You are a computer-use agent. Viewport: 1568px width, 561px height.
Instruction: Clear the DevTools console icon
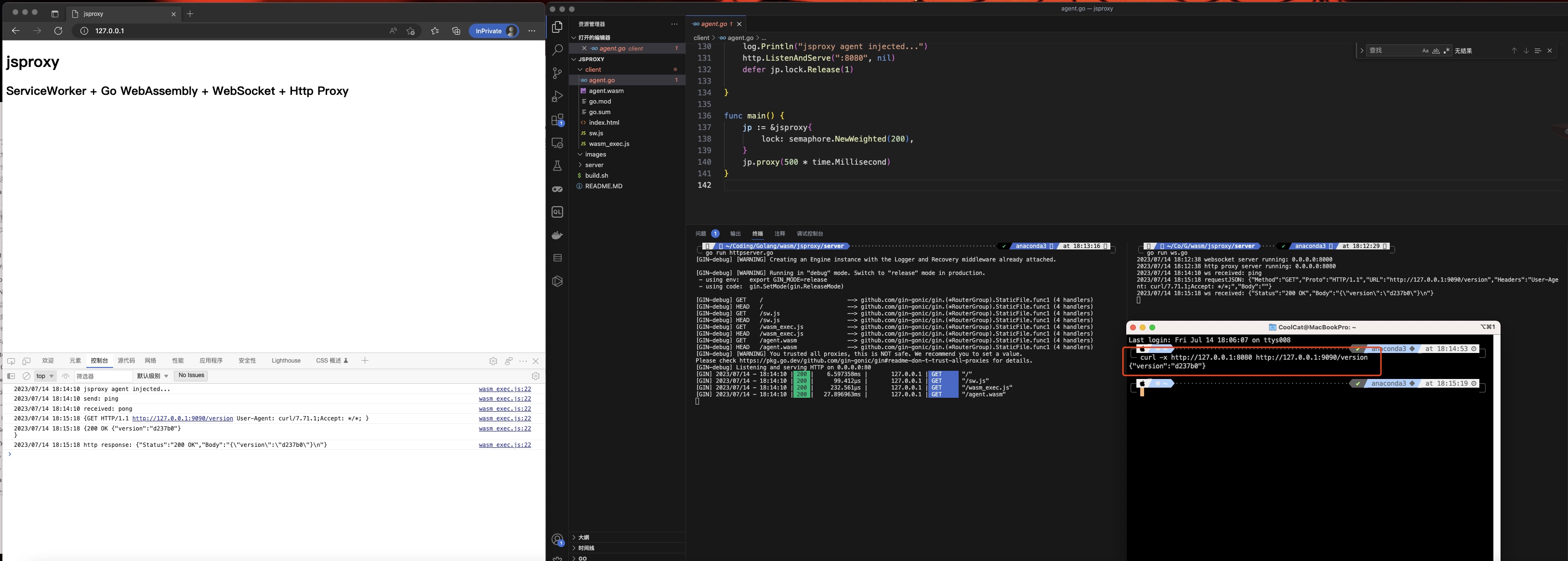coord(26,376)
